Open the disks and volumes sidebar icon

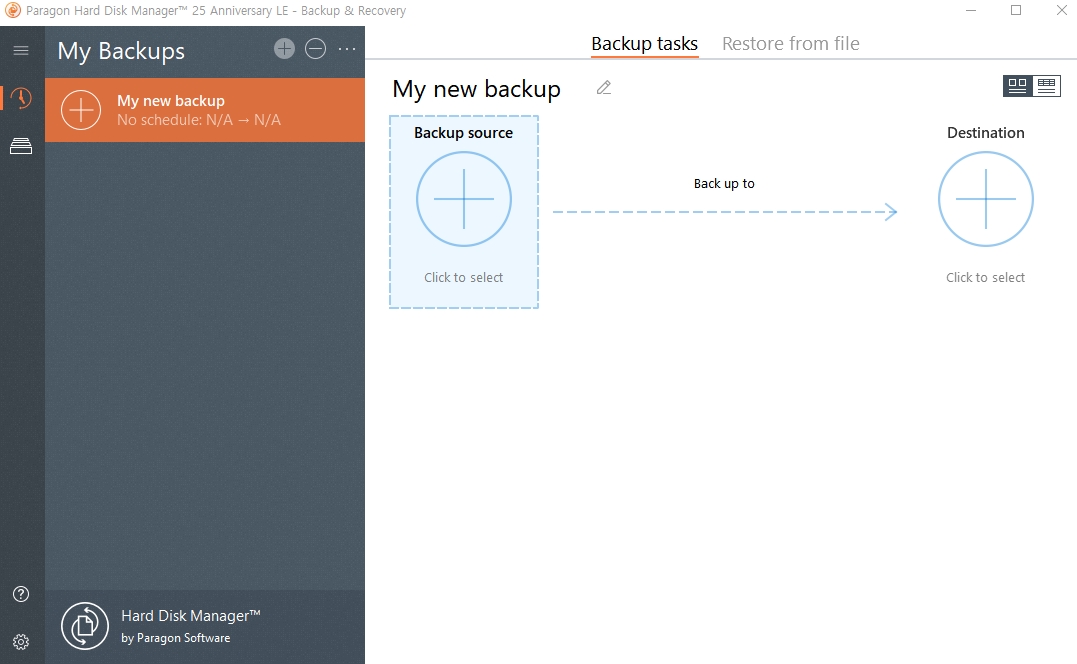[x=21, y=146]
